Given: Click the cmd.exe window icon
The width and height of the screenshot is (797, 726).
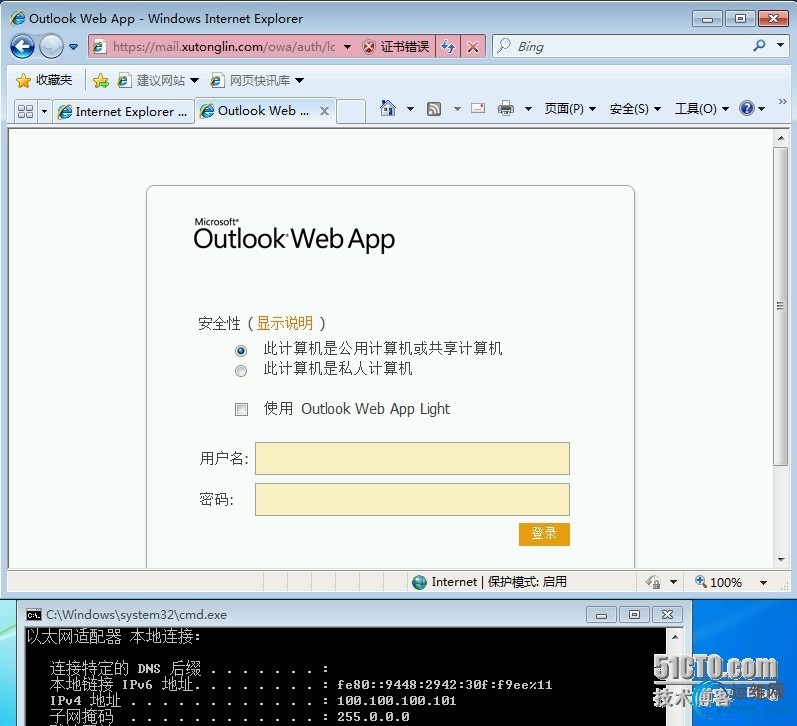Looking at the screenshot, I should (34, 615).
